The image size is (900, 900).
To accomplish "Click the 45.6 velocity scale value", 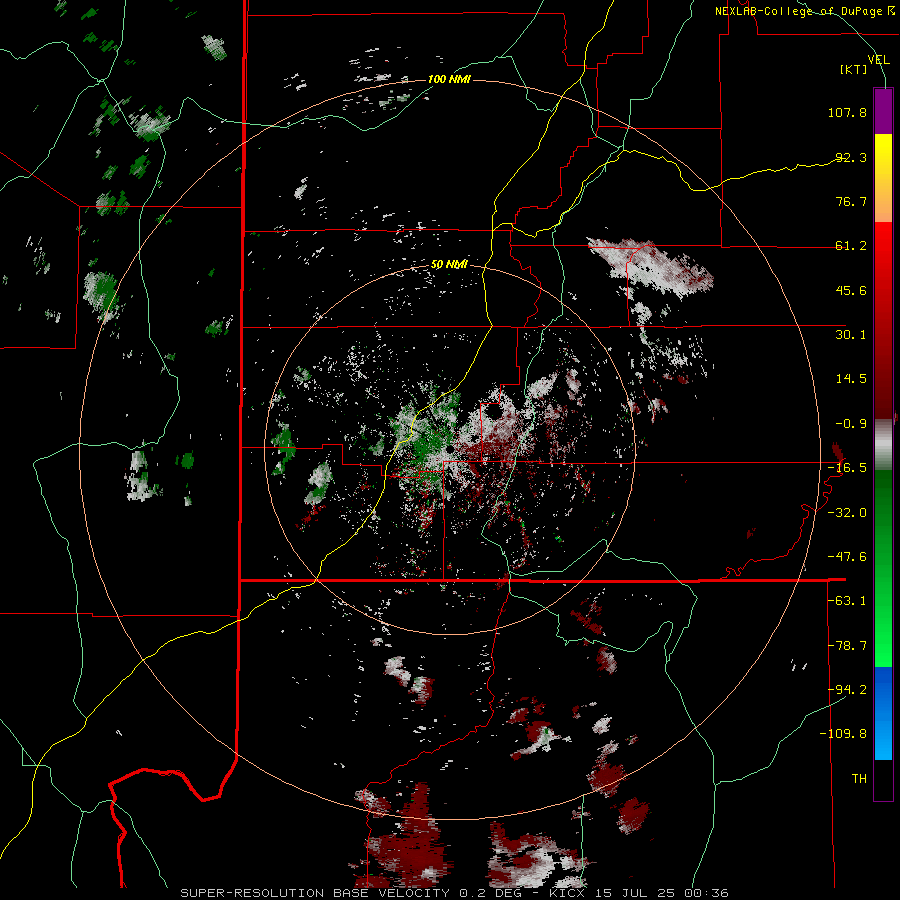I will (x=851, y=290).
